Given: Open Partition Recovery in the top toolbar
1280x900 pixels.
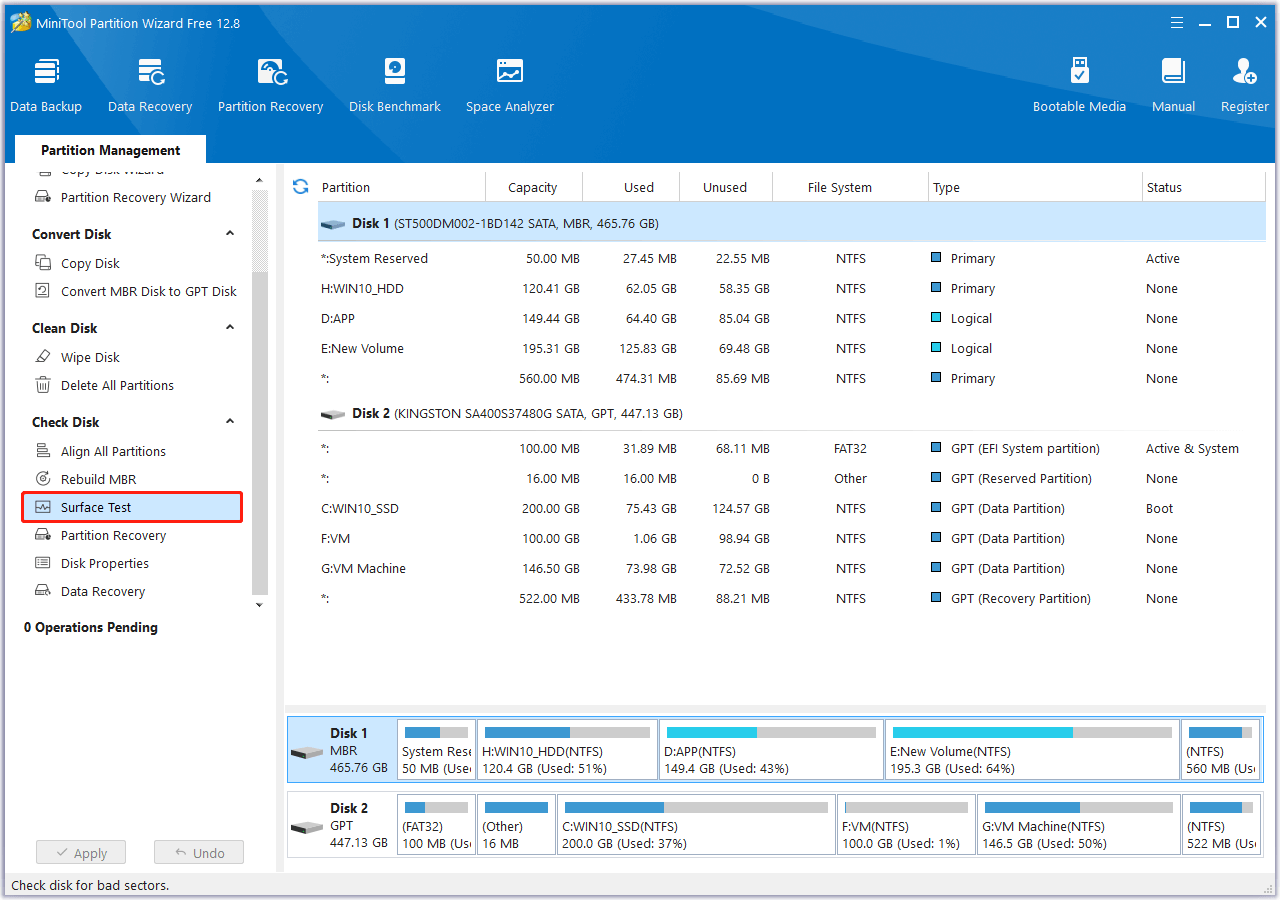Looking at the screenshot, I should pyautogui.click(x=271, y=86).
